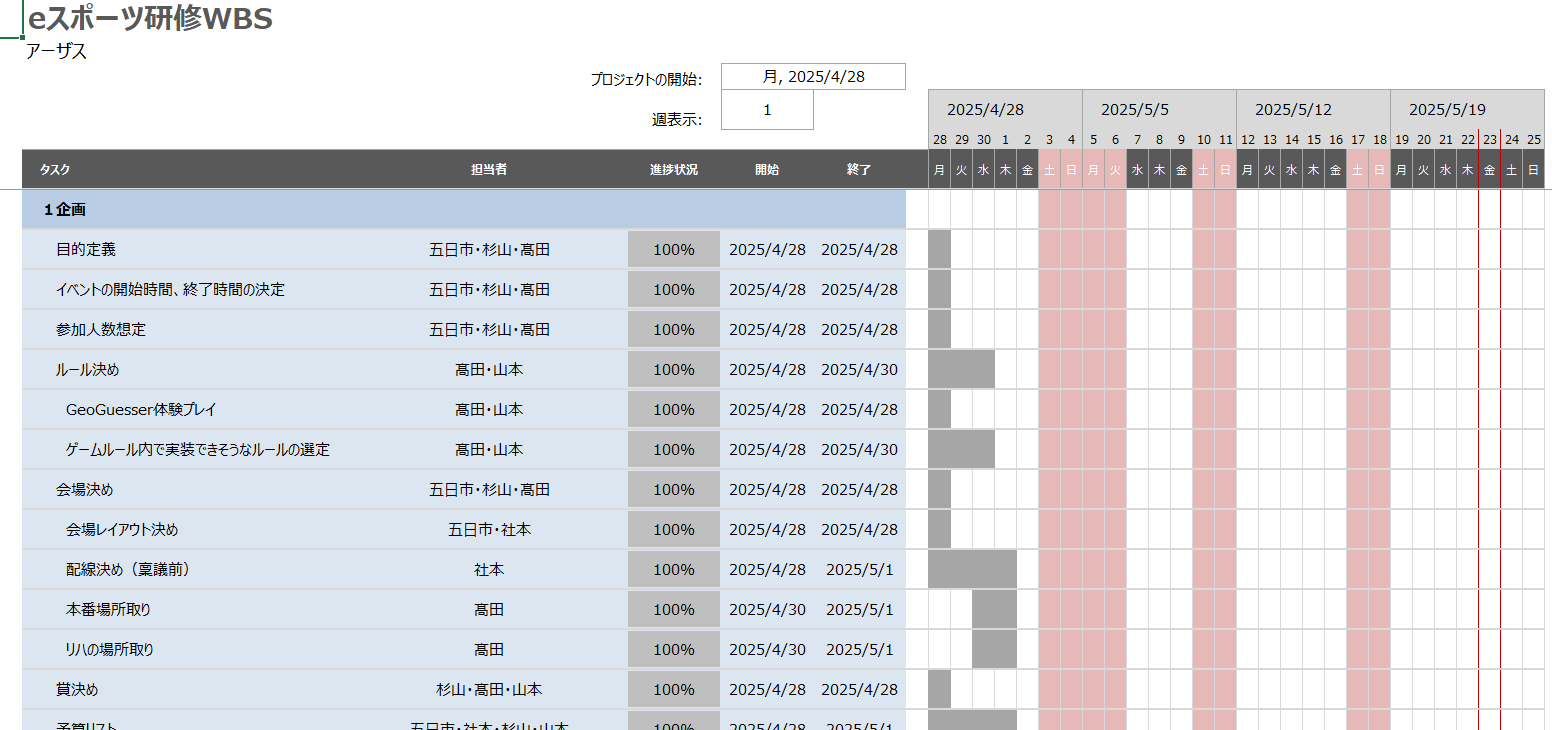
Task: Select the 進捗状況 column header
Action: pyautogui.click(x=673, y=170)
